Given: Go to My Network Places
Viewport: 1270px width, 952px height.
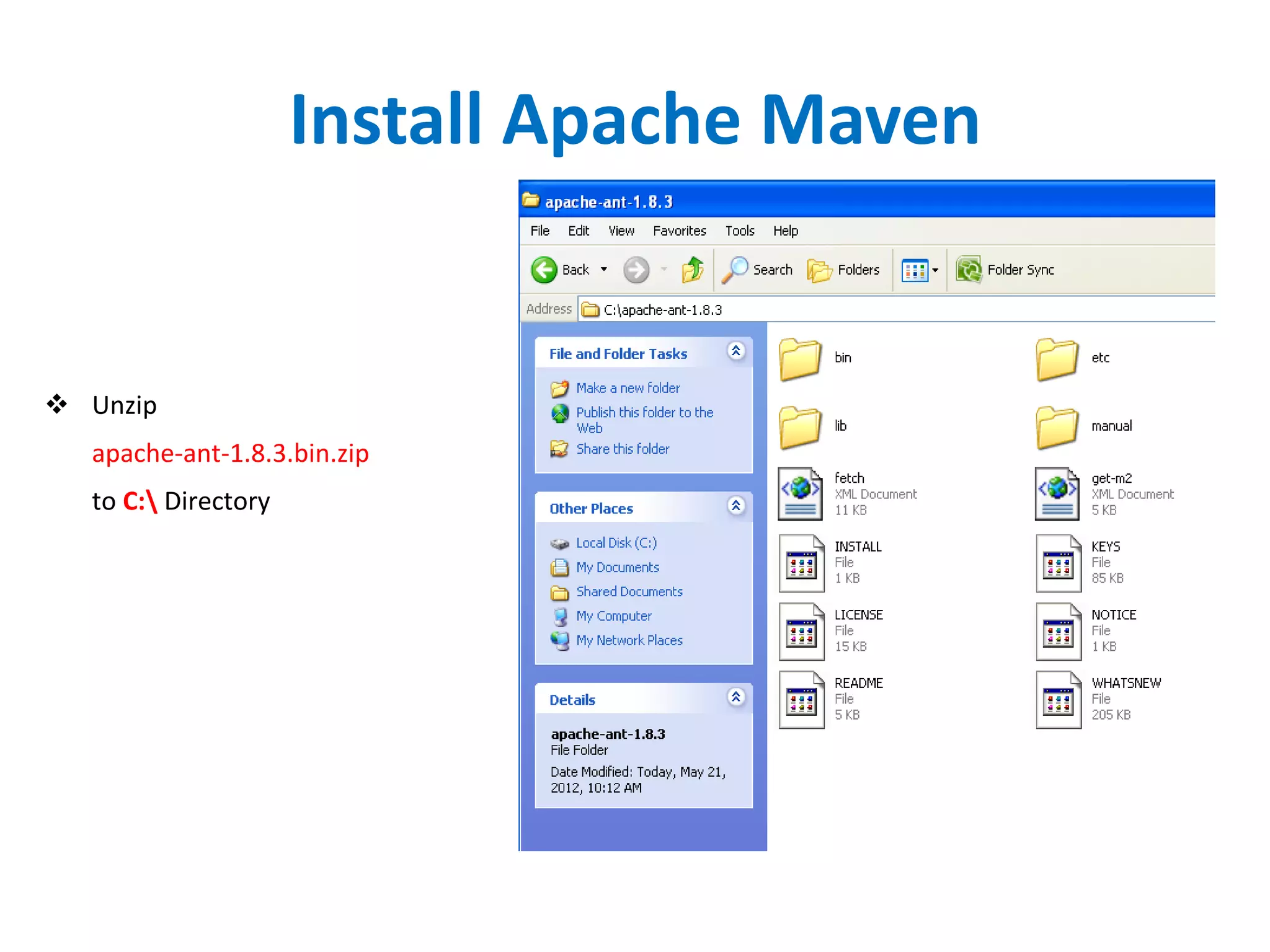Looking at the screenshot, I should pyautogui.click(x=629, y=641).
